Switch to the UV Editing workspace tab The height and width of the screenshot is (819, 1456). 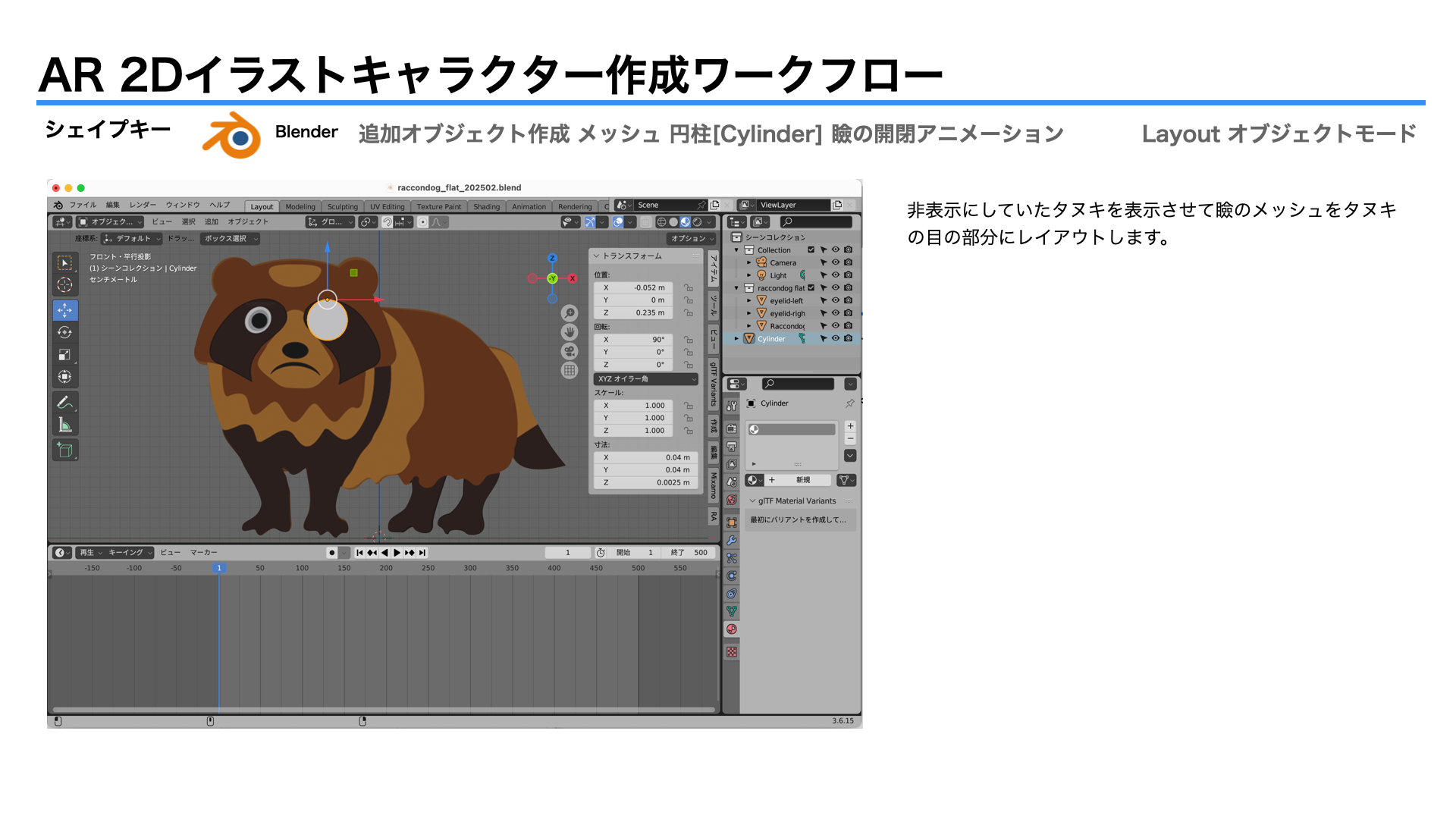tap(388, 207)
